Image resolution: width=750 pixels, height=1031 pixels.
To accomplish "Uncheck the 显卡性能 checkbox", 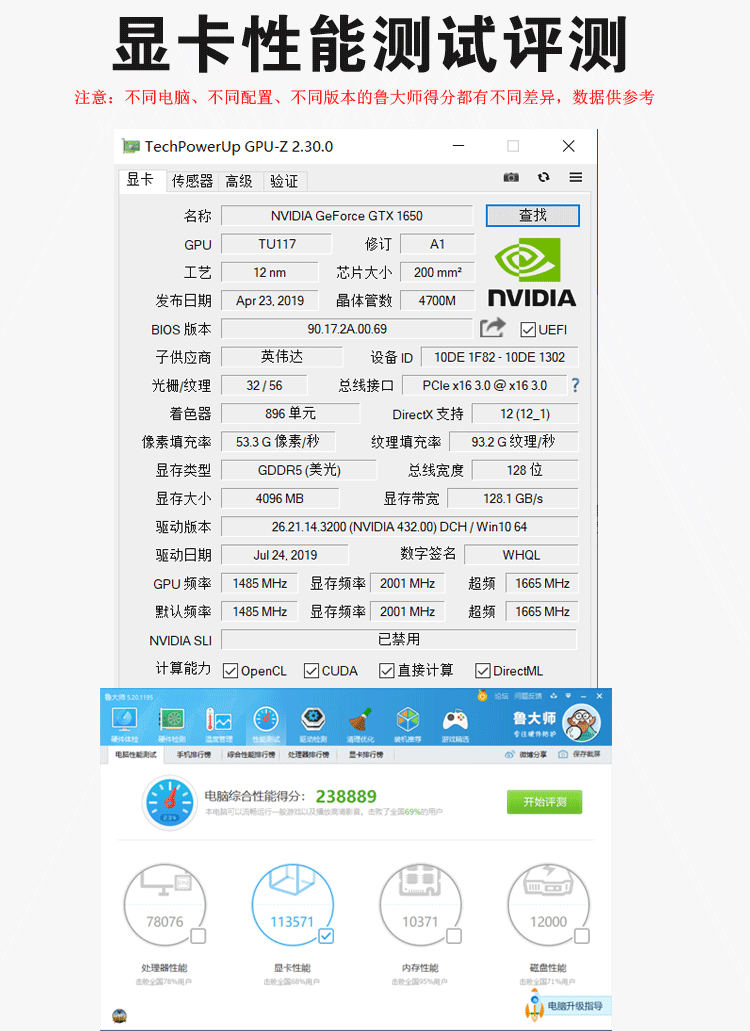I will tap(326, 936).
